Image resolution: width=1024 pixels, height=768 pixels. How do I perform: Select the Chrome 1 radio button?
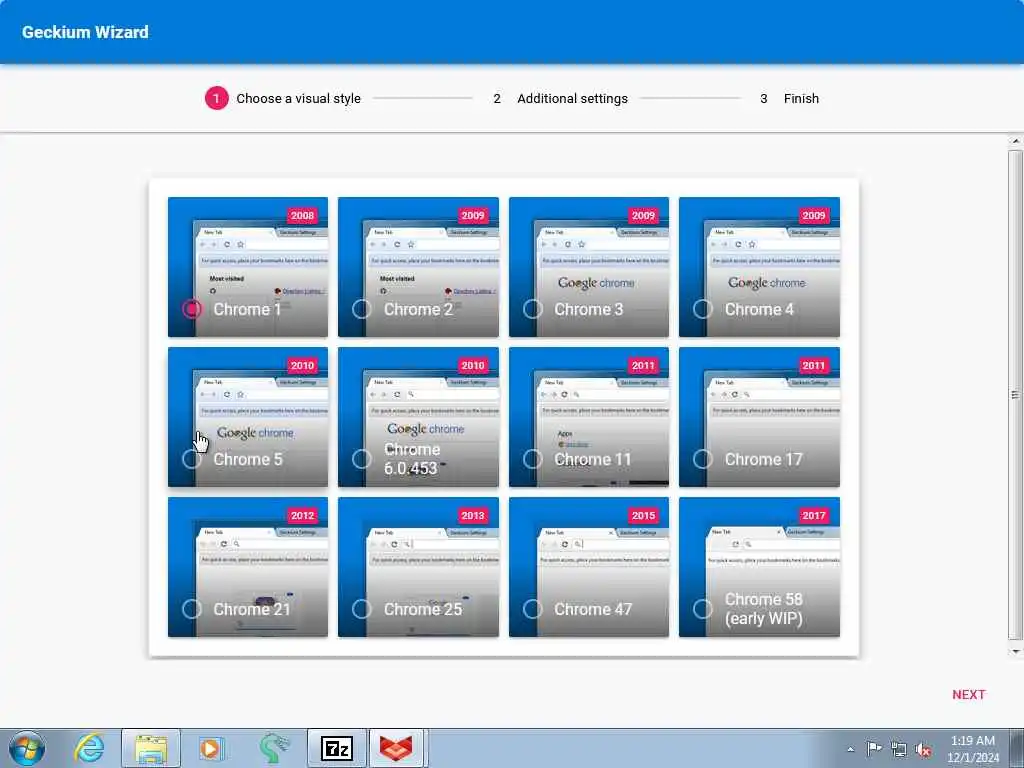coord(192,309)
